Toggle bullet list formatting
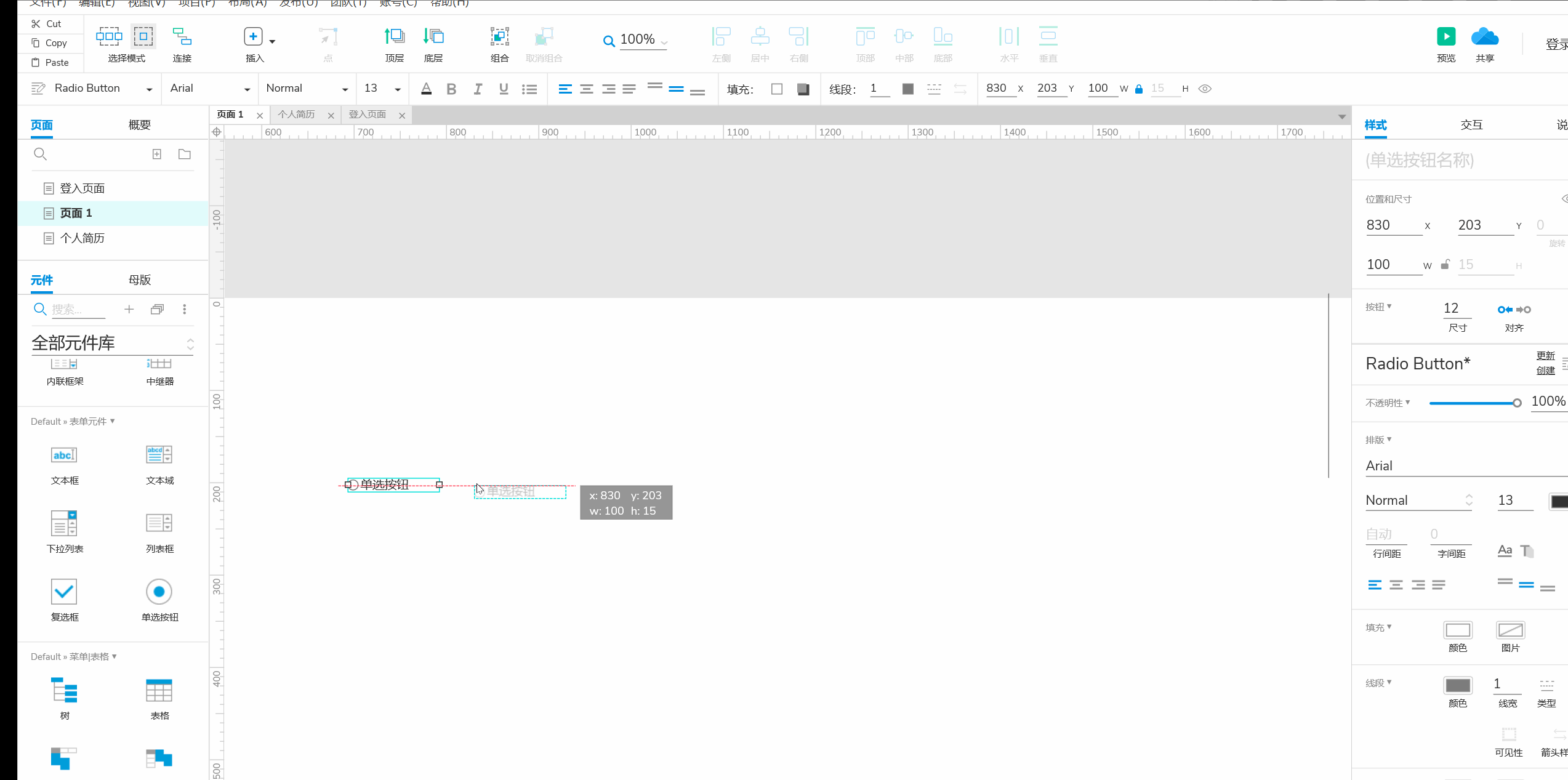1568x780 pixels. tap(529, 89)
